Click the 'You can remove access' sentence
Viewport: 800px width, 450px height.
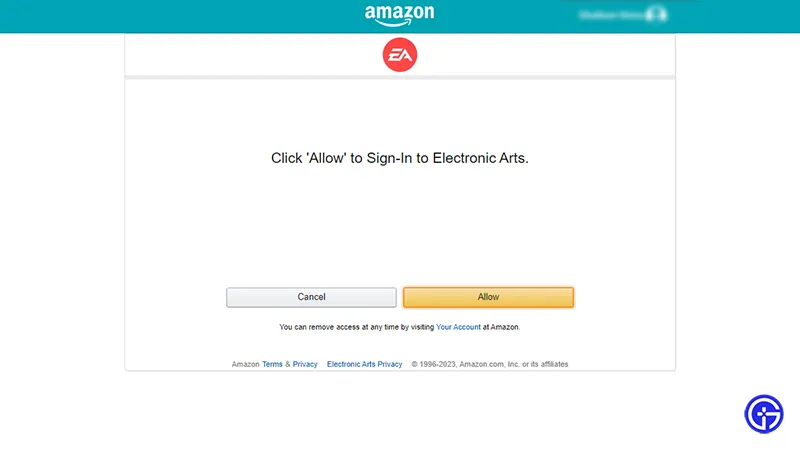[x=399, y=327]
